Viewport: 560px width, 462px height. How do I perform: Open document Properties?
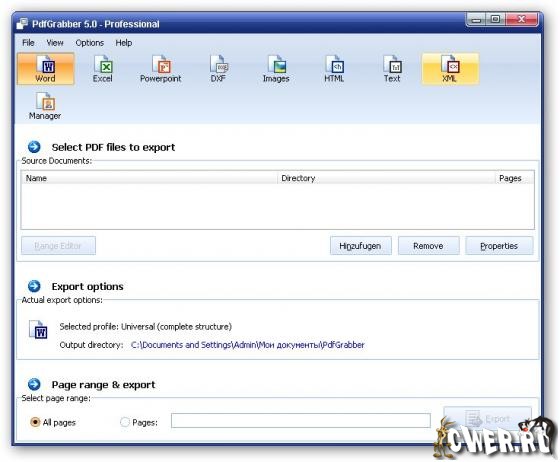point(499,246)
